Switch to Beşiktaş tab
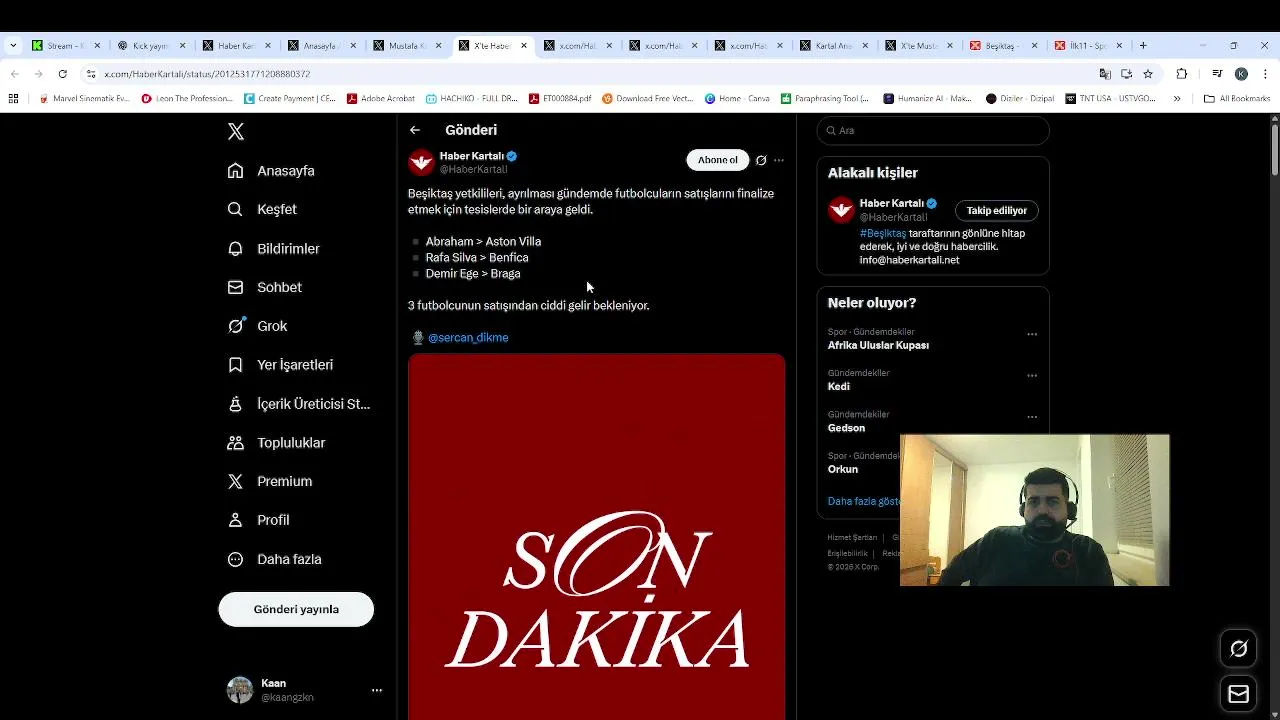This screenshot has width=1280, height=720. coord(1004,45)
